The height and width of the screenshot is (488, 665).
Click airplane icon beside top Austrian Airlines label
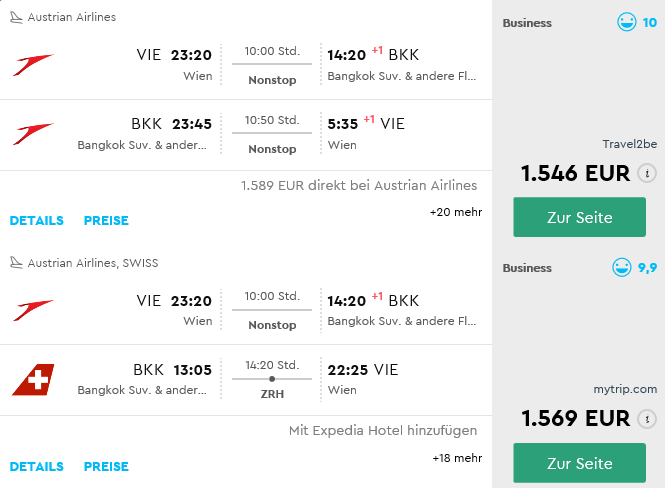(x=16, y=17)
